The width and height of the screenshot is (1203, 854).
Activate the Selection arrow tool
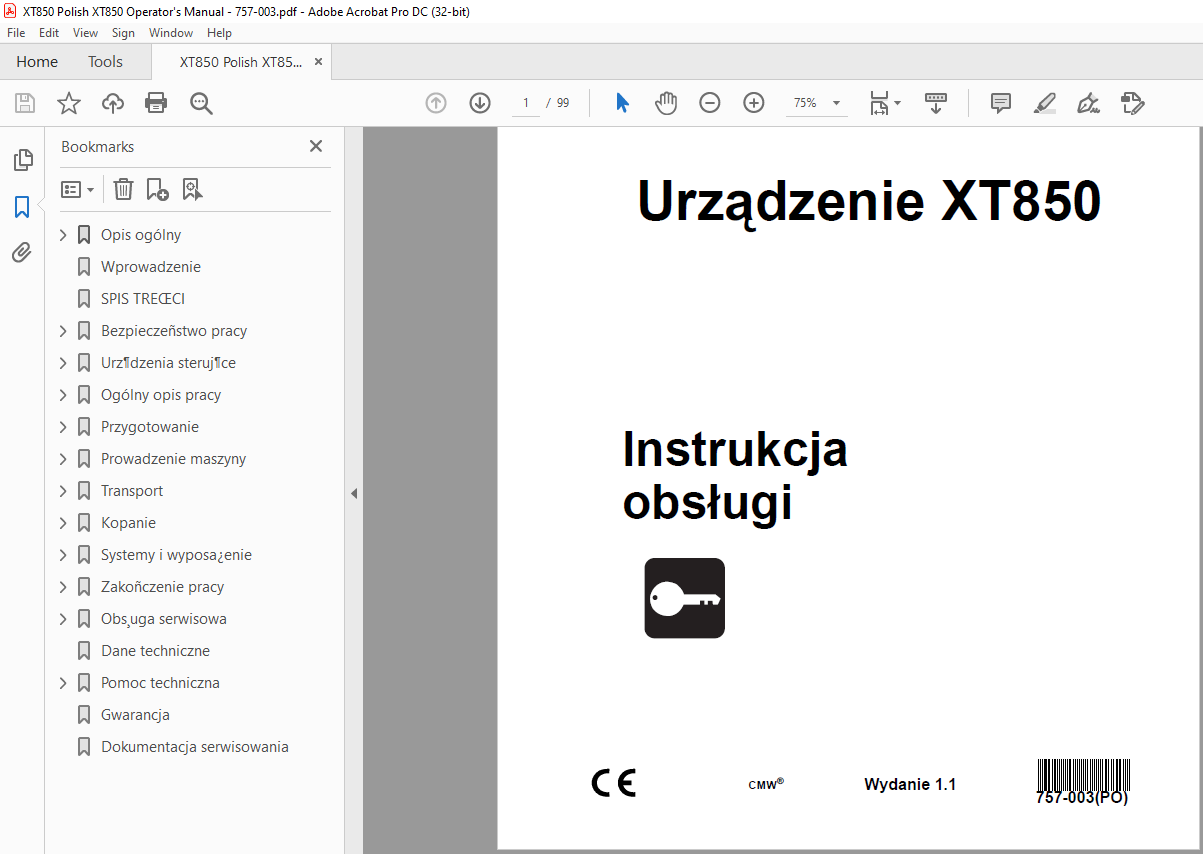622,103
